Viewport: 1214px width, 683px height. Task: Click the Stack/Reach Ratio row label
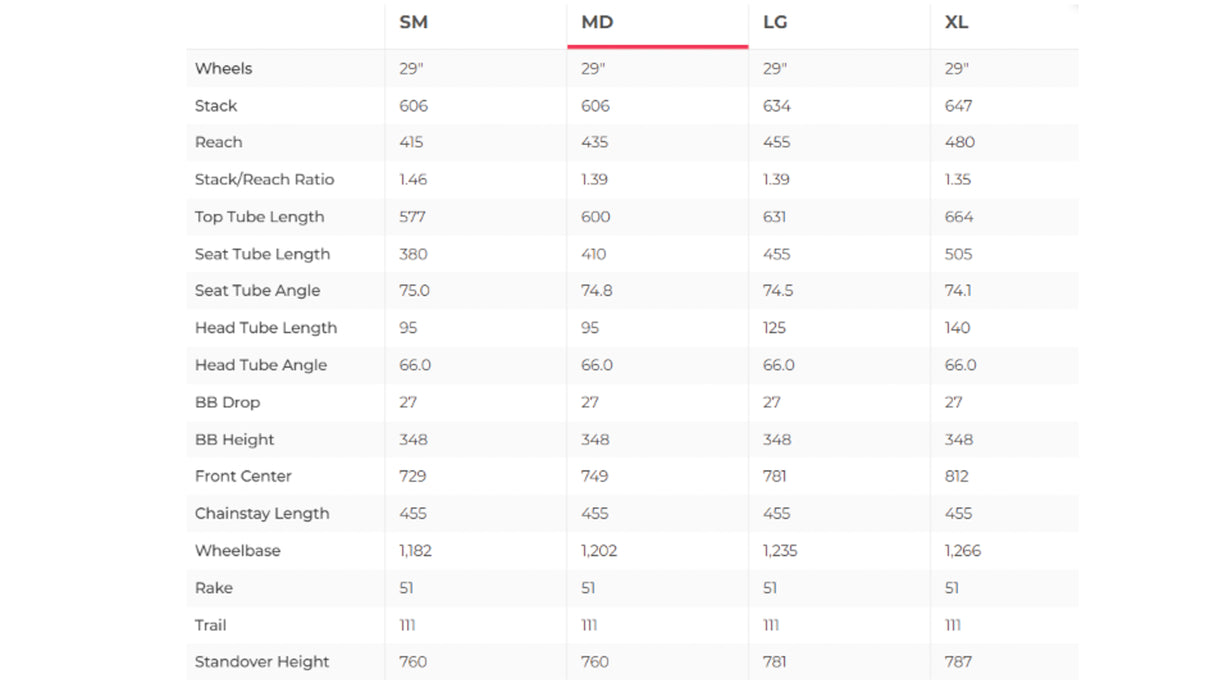[264, 180]
